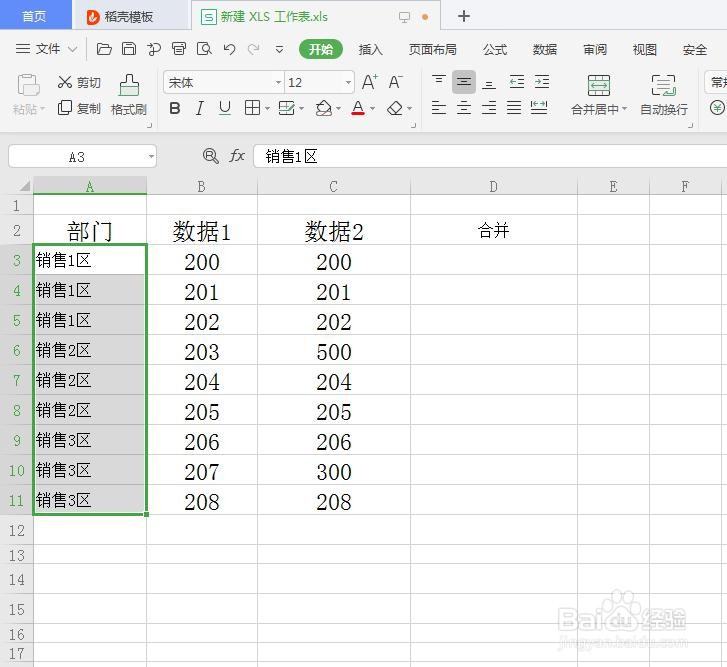727x667 pixels.
Task: Switch to the 审阅 tab
Action: click(595, 49)
